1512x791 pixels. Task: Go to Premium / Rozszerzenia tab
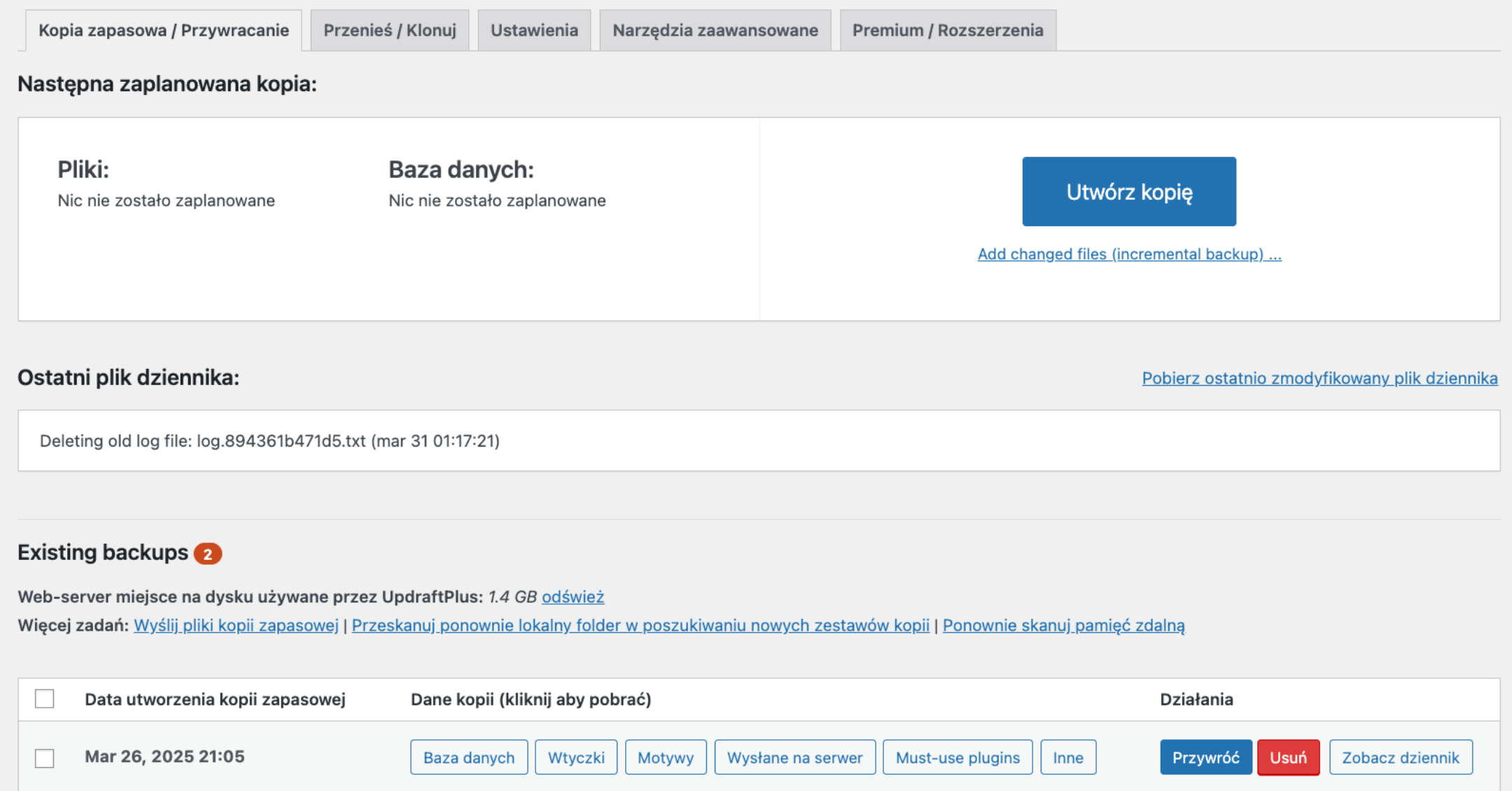click(947, 30)
